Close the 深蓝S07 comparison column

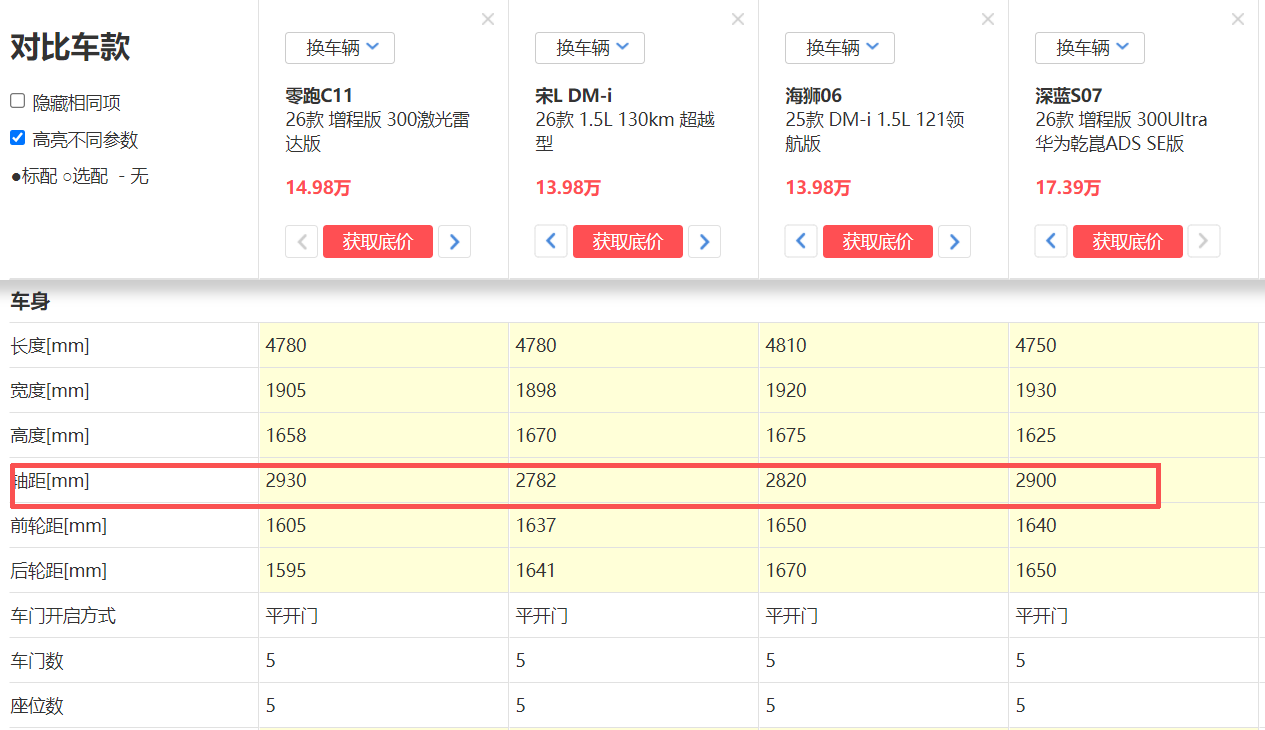1238,19
